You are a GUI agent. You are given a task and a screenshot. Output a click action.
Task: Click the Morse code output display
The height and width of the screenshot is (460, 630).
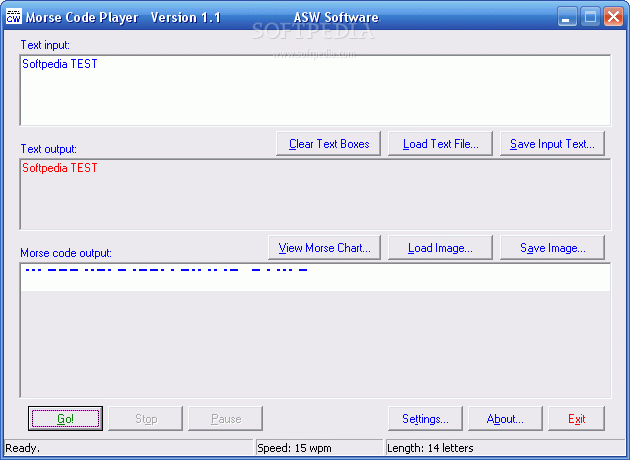[315, 331]
